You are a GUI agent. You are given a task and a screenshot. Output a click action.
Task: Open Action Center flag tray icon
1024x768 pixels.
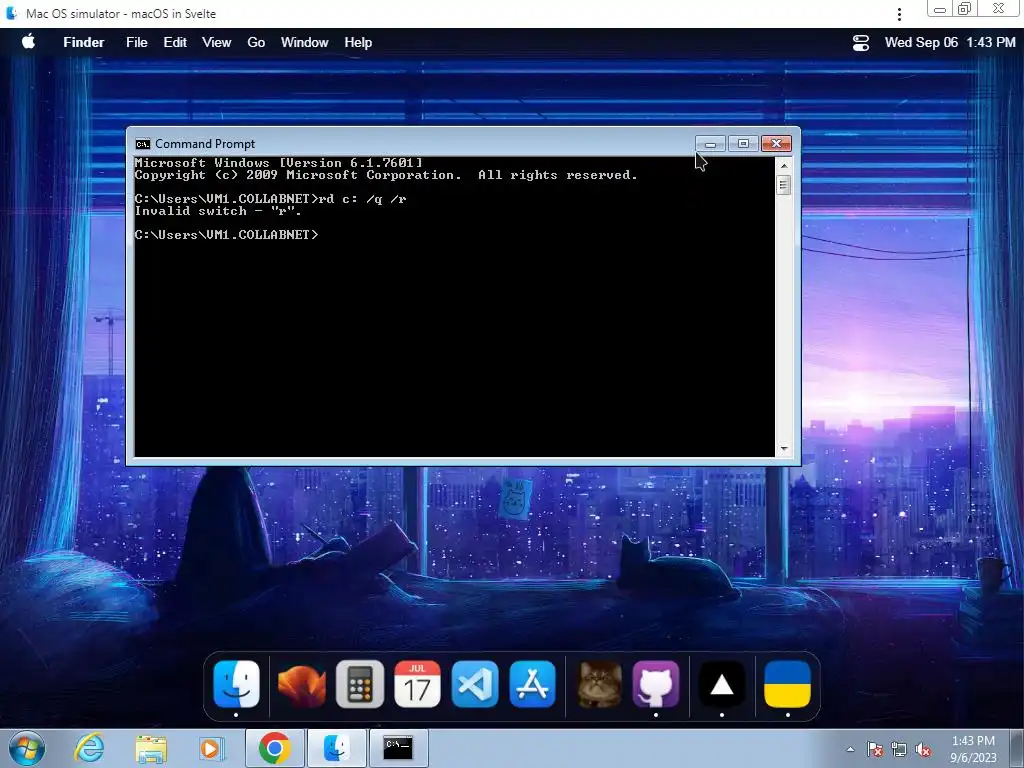(x=874, y=750)
